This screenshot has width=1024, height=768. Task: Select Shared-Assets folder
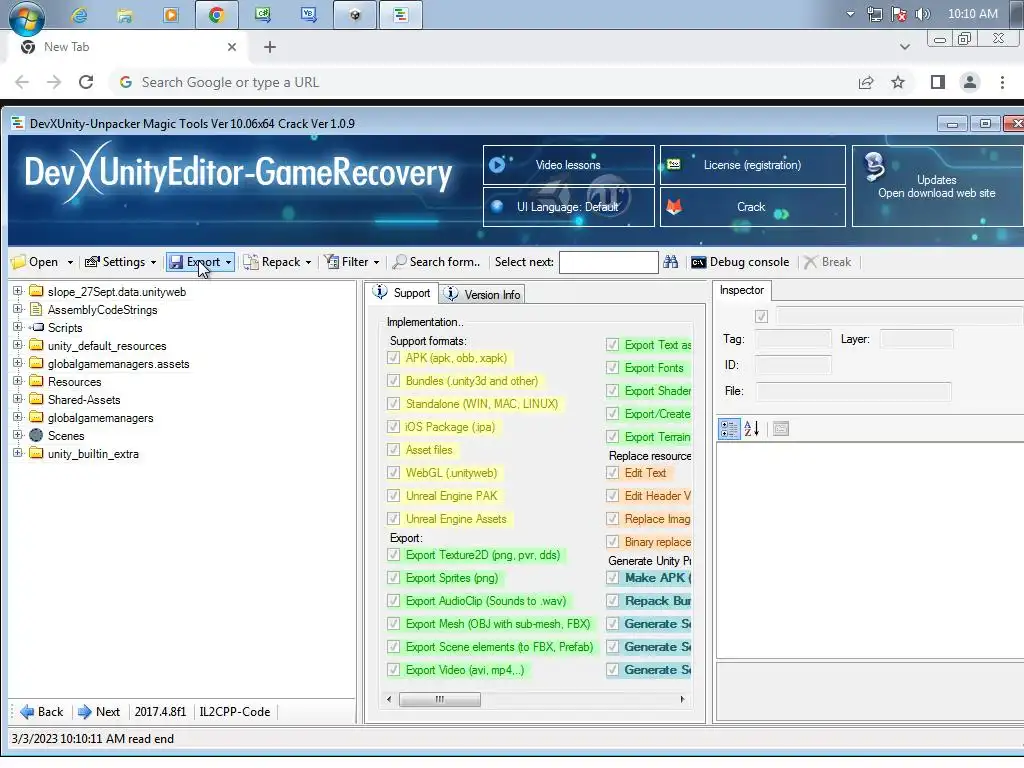point(75,400)
